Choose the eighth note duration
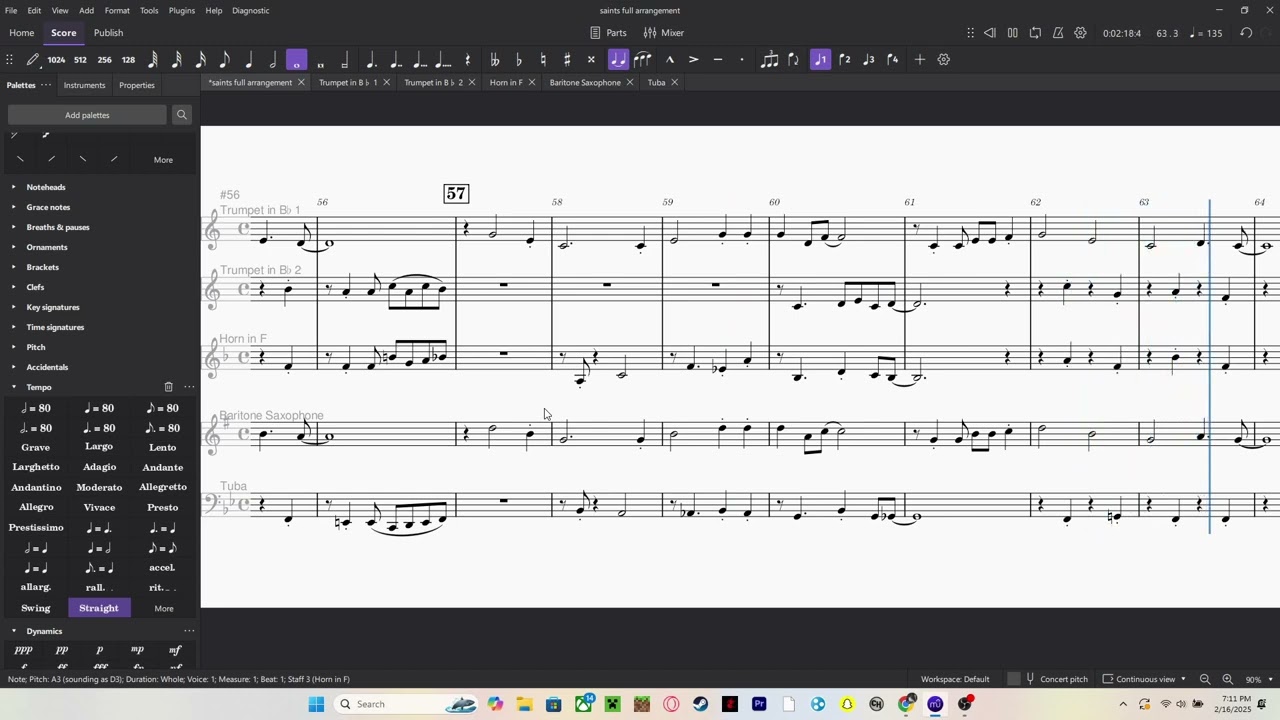The image size is (1280, 720). point(225,60)
